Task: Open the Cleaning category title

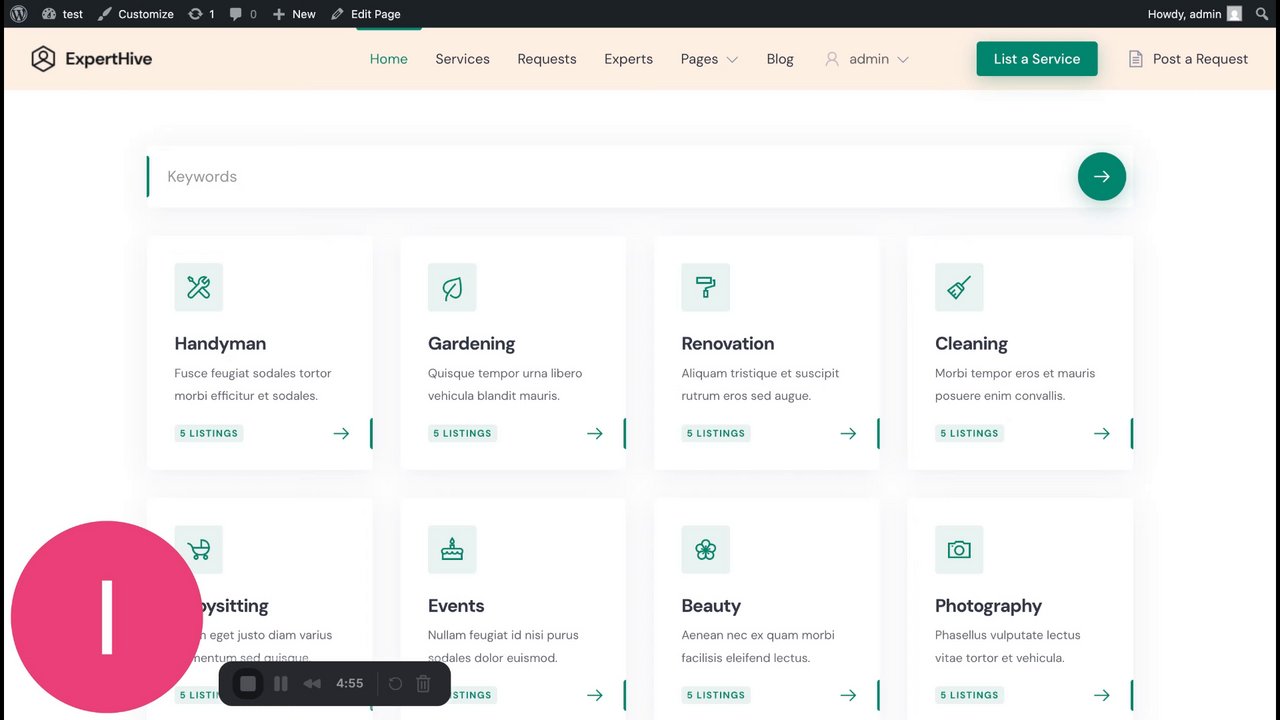Action: pyautogui.click(x=971, y=344)
